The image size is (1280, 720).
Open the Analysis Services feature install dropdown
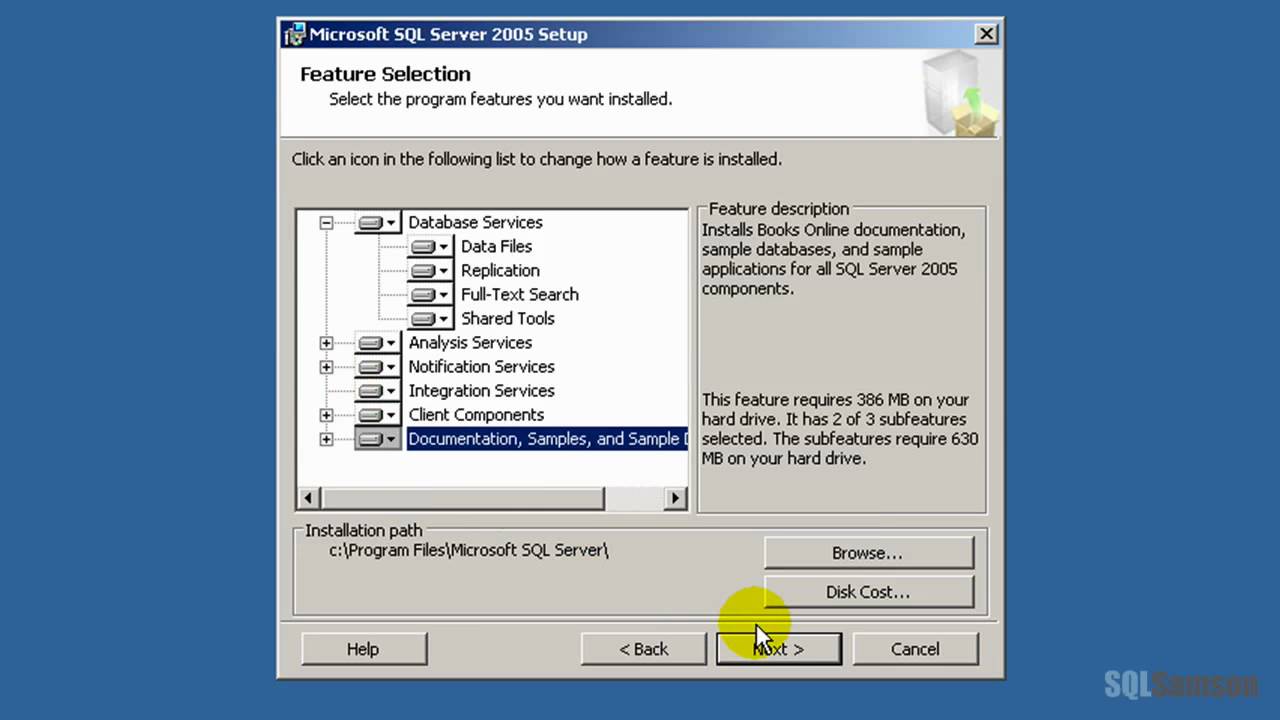378,342
